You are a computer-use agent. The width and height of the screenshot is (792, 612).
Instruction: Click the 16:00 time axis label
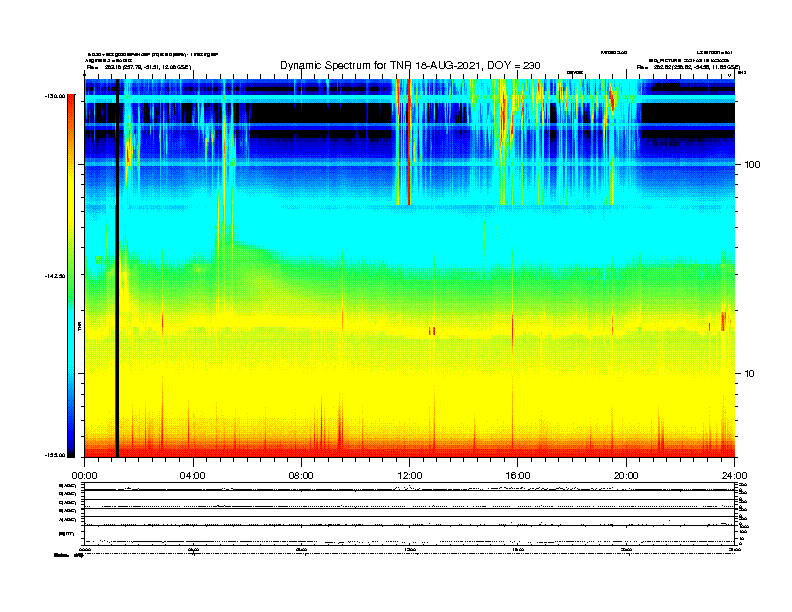518,476
